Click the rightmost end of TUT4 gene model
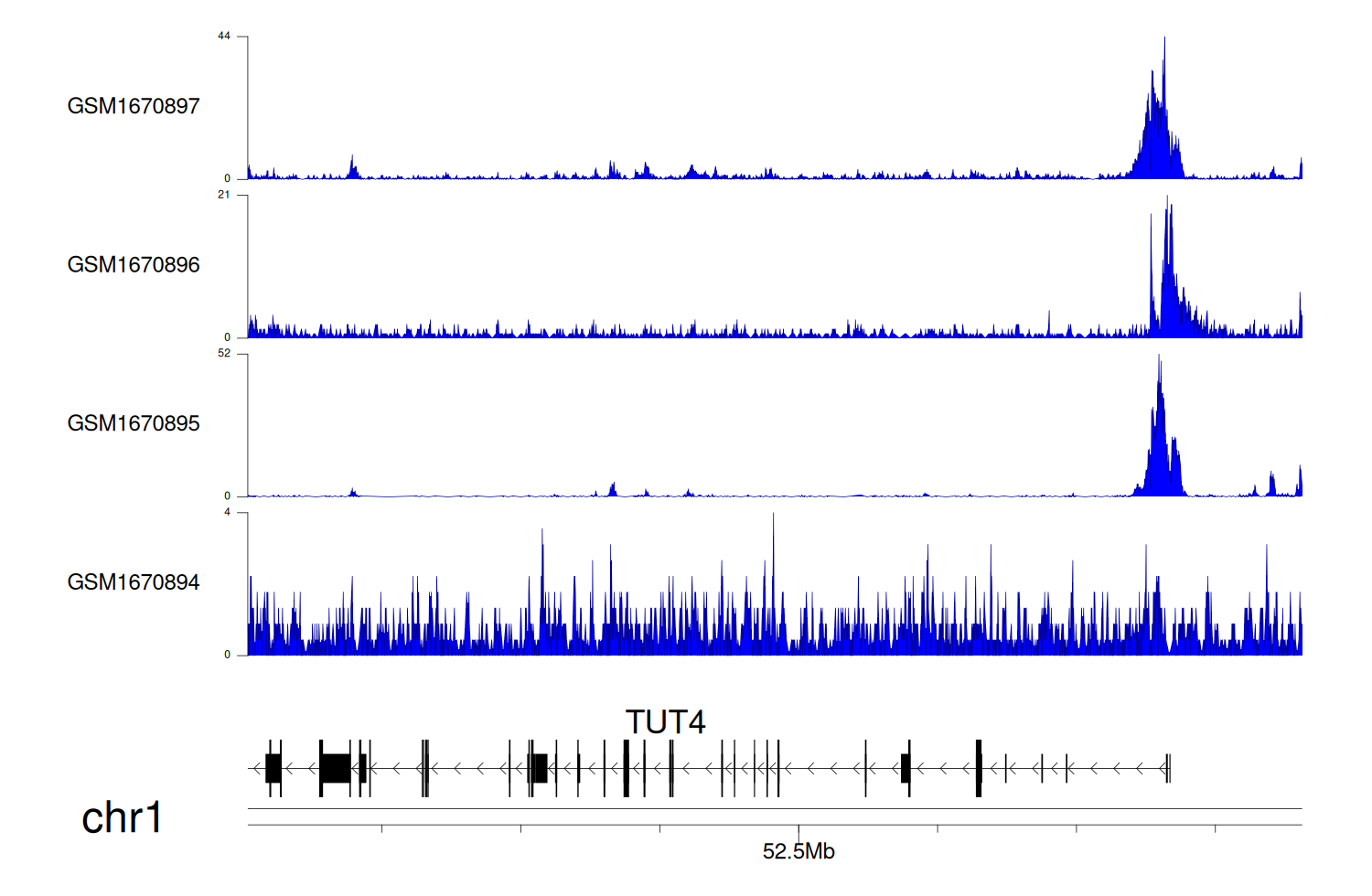Viewport: 1372px width, 896px height. (1168, 769)
